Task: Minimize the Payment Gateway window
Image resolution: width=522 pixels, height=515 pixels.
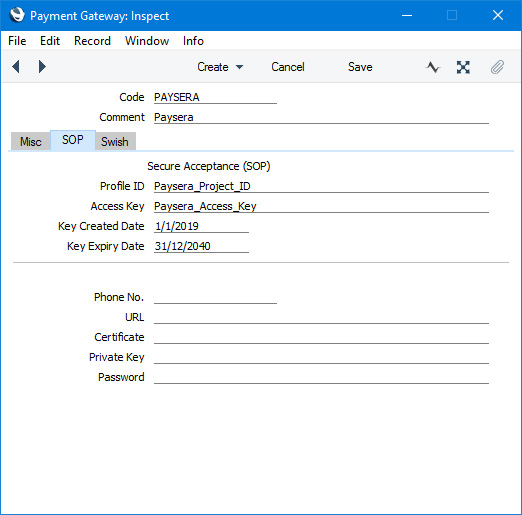Action: point(407,15)
